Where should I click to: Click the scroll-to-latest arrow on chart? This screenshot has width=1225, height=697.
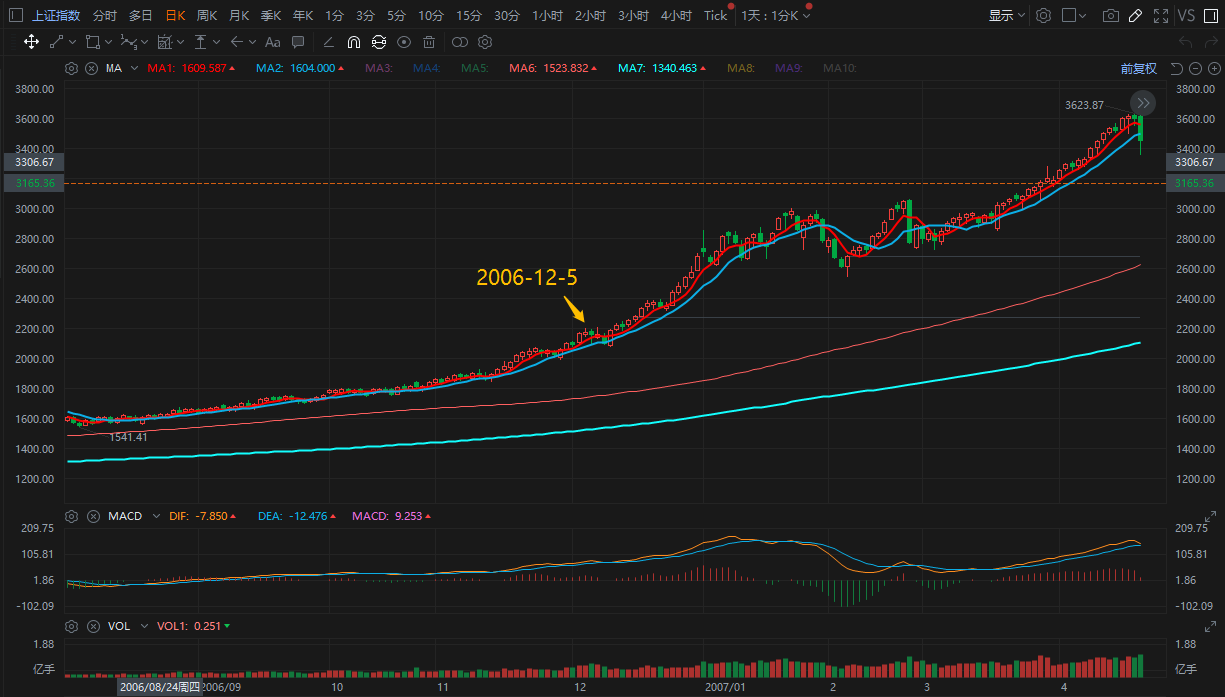click(1143, 102)
